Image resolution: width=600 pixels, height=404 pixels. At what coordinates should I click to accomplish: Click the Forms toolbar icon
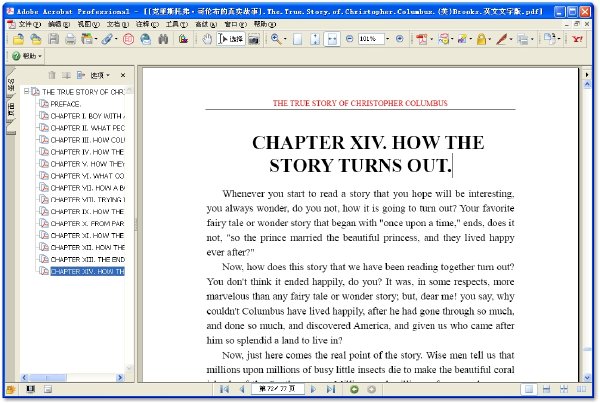pyautogui.click(x=523, y=39)
